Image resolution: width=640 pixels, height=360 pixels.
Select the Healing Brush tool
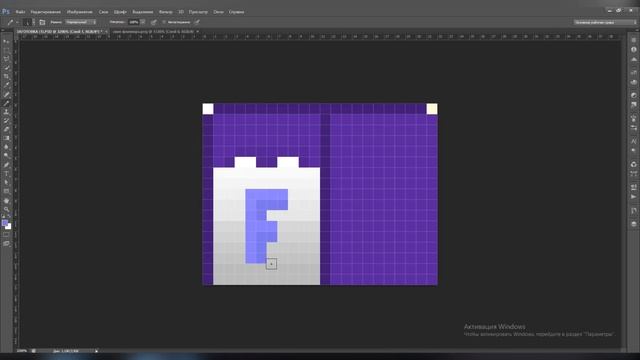pyautogui.click(x=6, y=95)
